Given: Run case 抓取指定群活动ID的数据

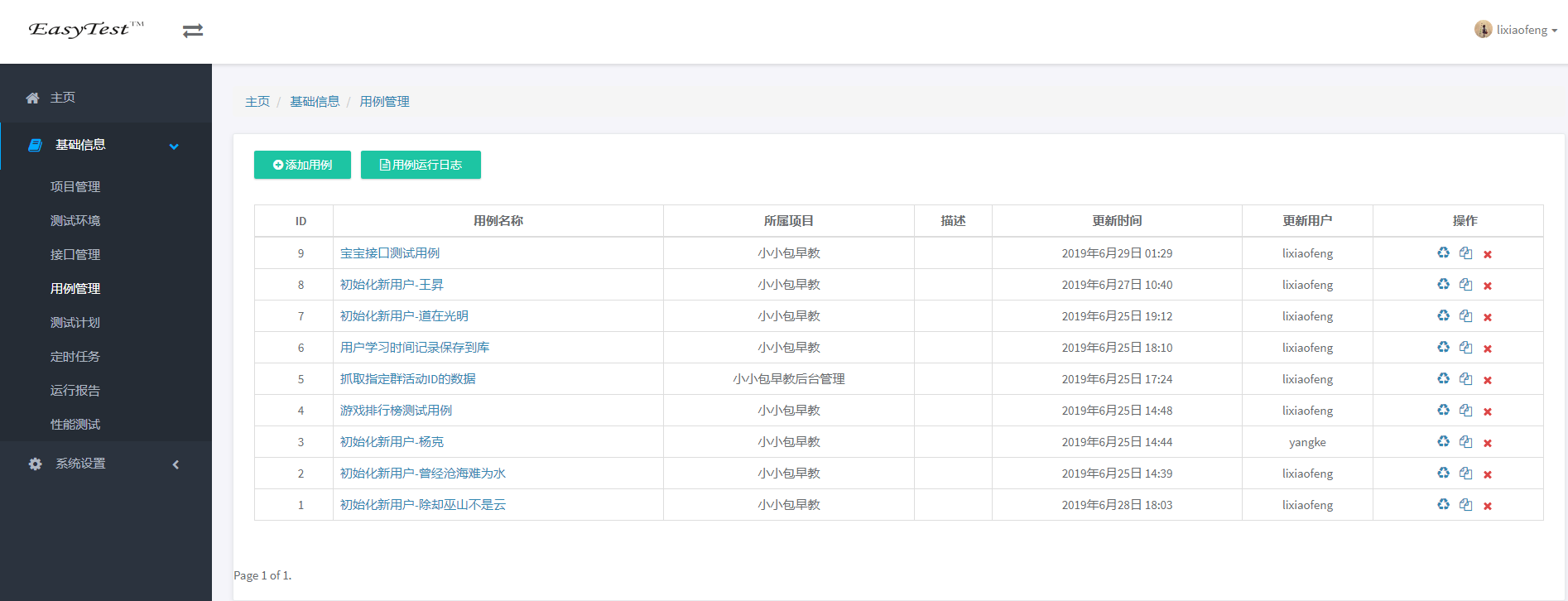Looking at the screenshot, I should pos(1443,378).
